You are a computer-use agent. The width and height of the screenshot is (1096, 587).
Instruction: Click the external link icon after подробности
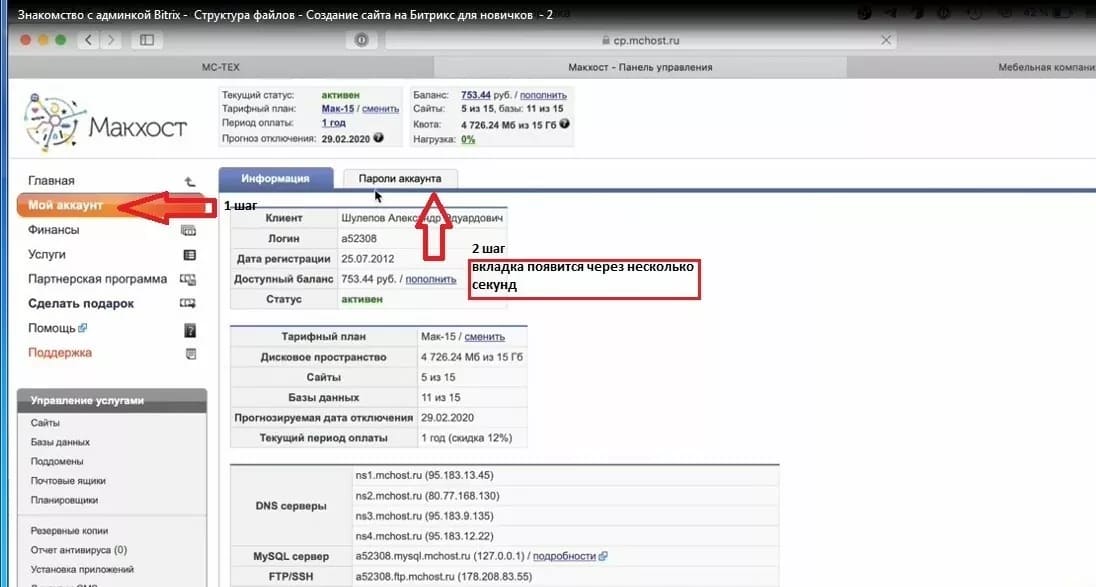pos(603,556)
